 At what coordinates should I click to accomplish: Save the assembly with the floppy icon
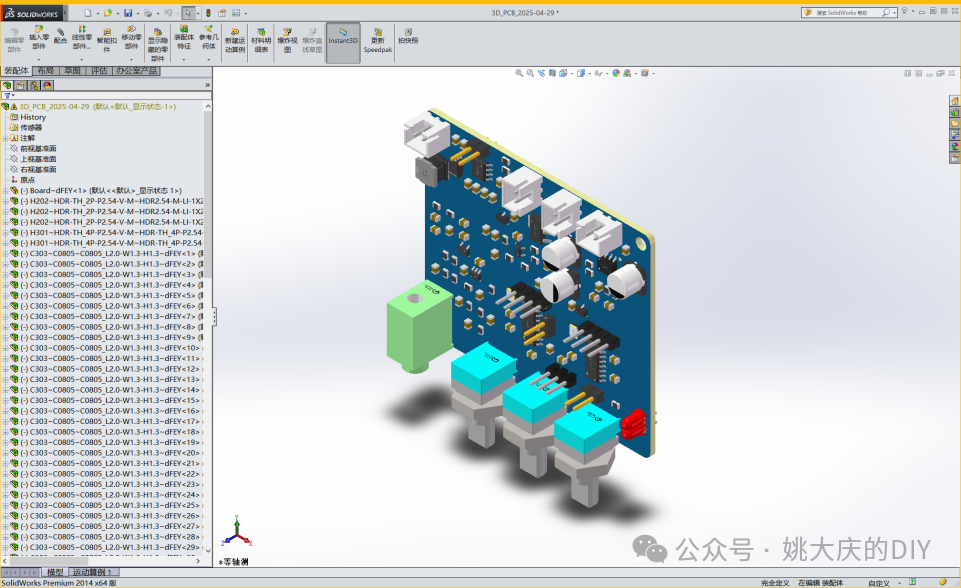[x=128, y=13]
